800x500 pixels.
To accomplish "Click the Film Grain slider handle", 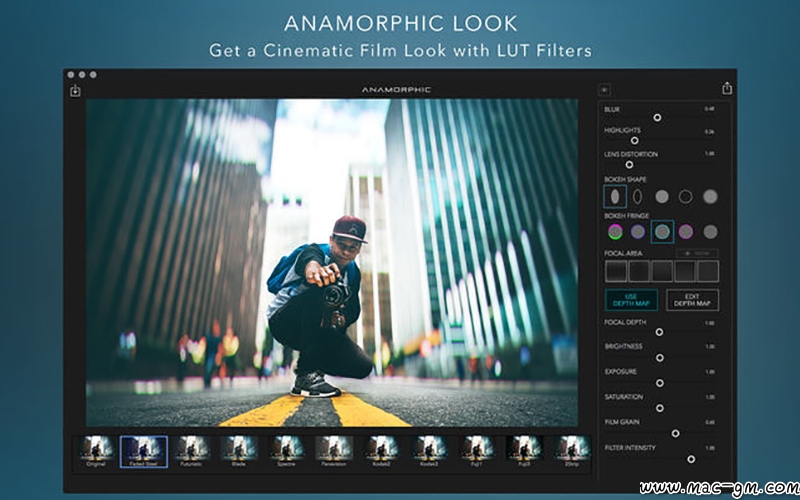I will (x=675, y=433).
